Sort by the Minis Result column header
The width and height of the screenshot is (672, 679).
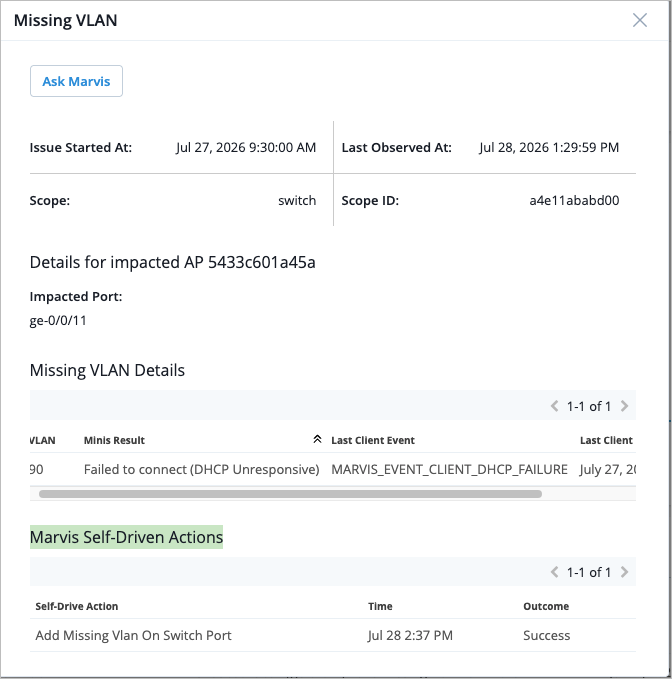(x=114, y=440)
